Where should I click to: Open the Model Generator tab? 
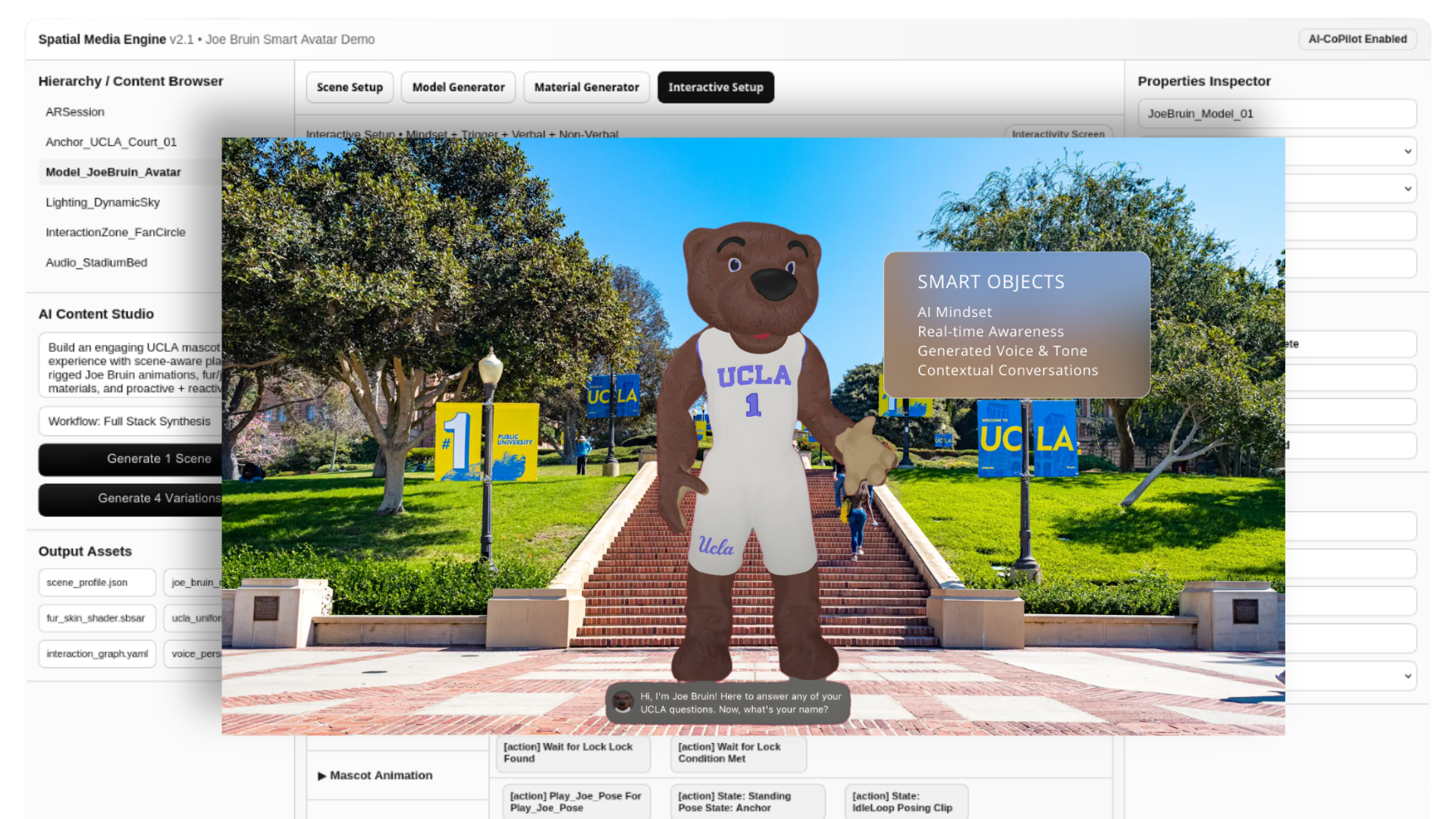(x=458, y=87)
